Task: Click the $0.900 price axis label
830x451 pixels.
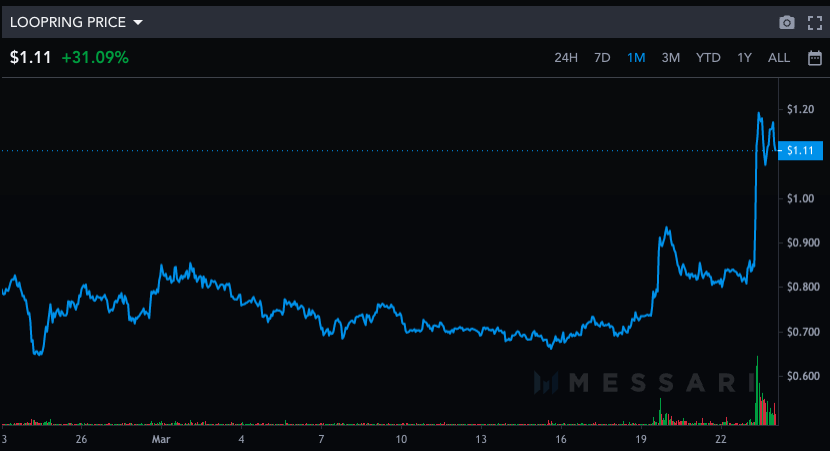Action: point(804,242)
